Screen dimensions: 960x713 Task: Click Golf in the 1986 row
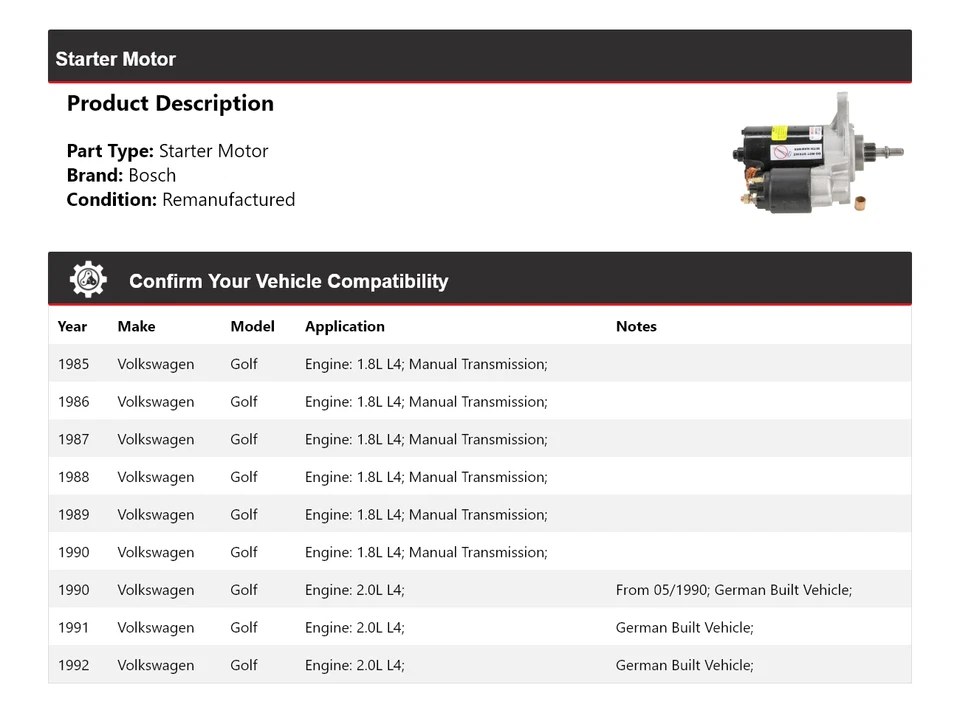[x=244, y=401]
